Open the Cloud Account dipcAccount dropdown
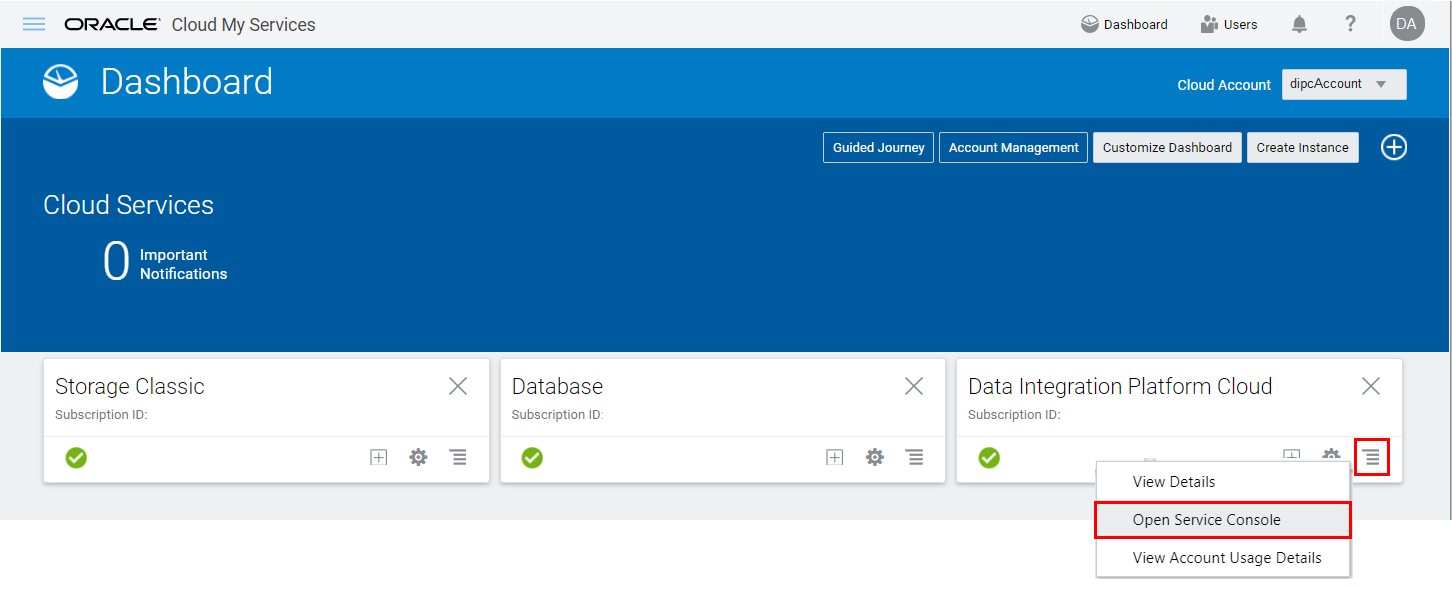Image resolution: width=1452 pixels, height=589 pixels. [1344, 84]
